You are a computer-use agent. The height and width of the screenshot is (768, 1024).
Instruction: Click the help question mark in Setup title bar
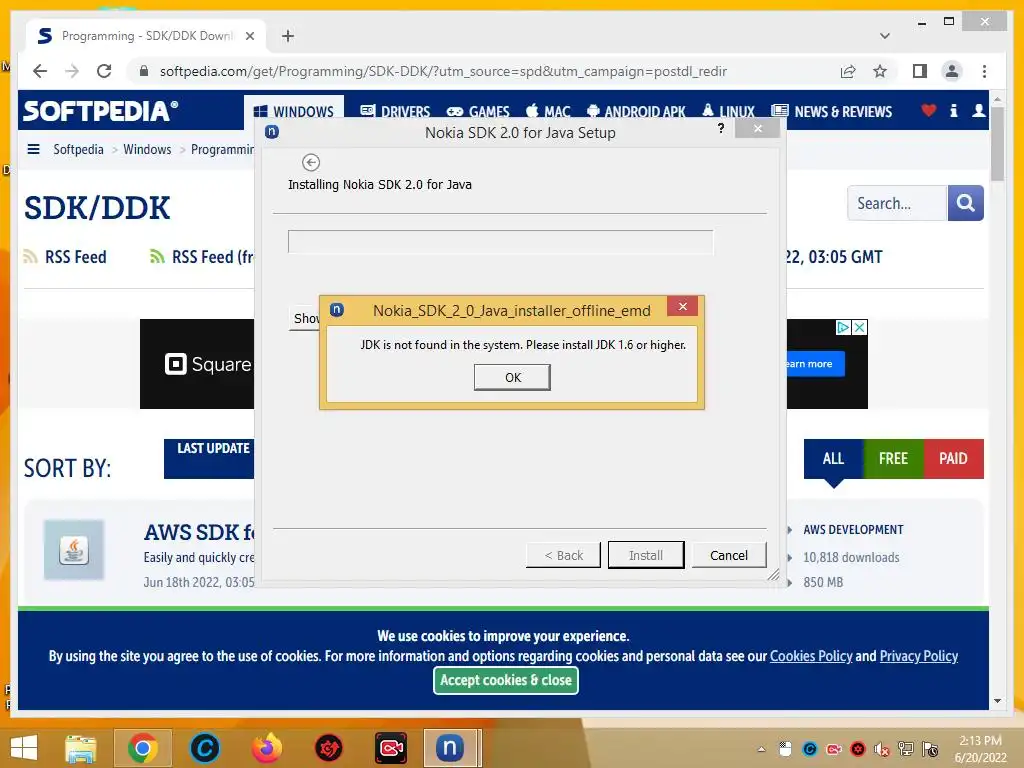(721, 128)
